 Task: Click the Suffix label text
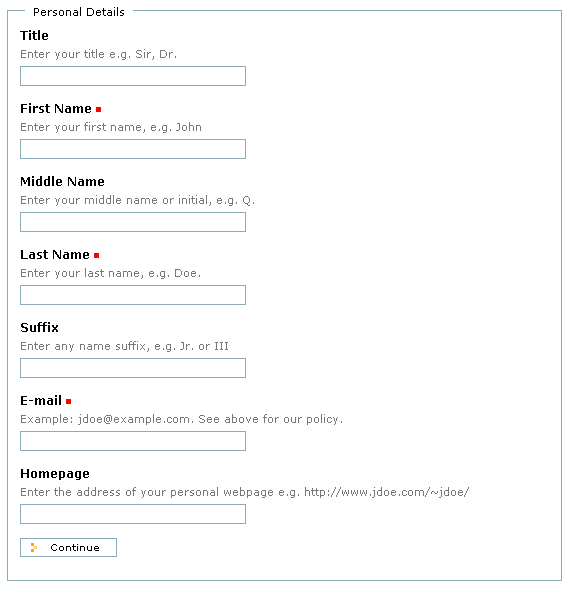[x=39, y=327]
